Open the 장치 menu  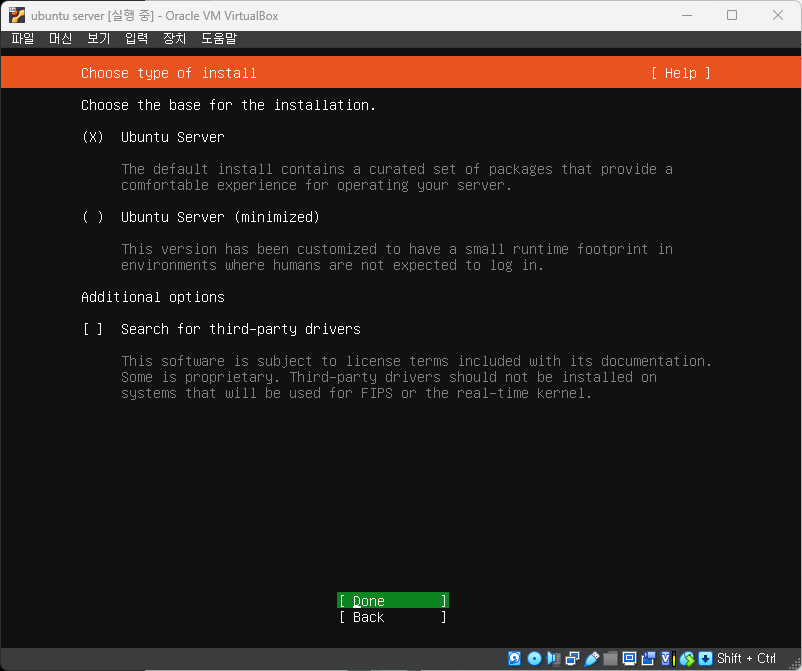click(x=174, y=38)
